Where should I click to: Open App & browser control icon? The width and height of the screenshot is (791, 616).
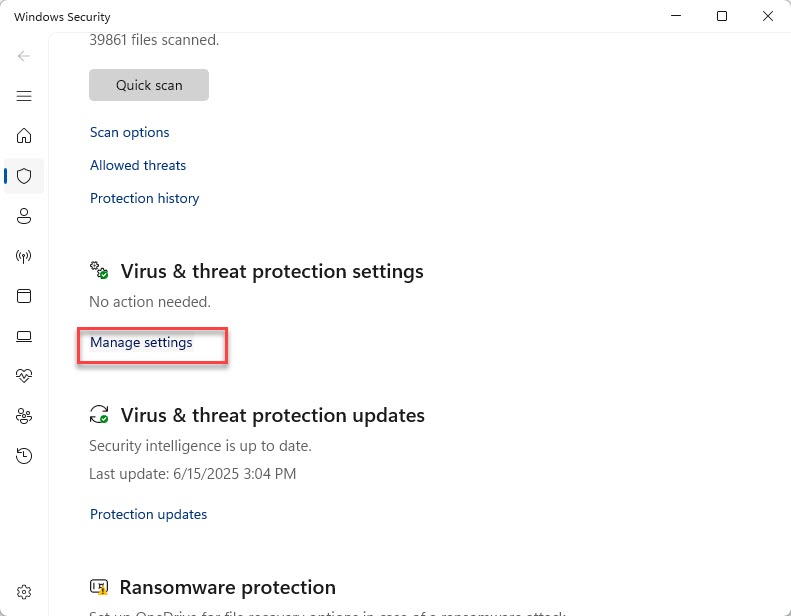24,296
